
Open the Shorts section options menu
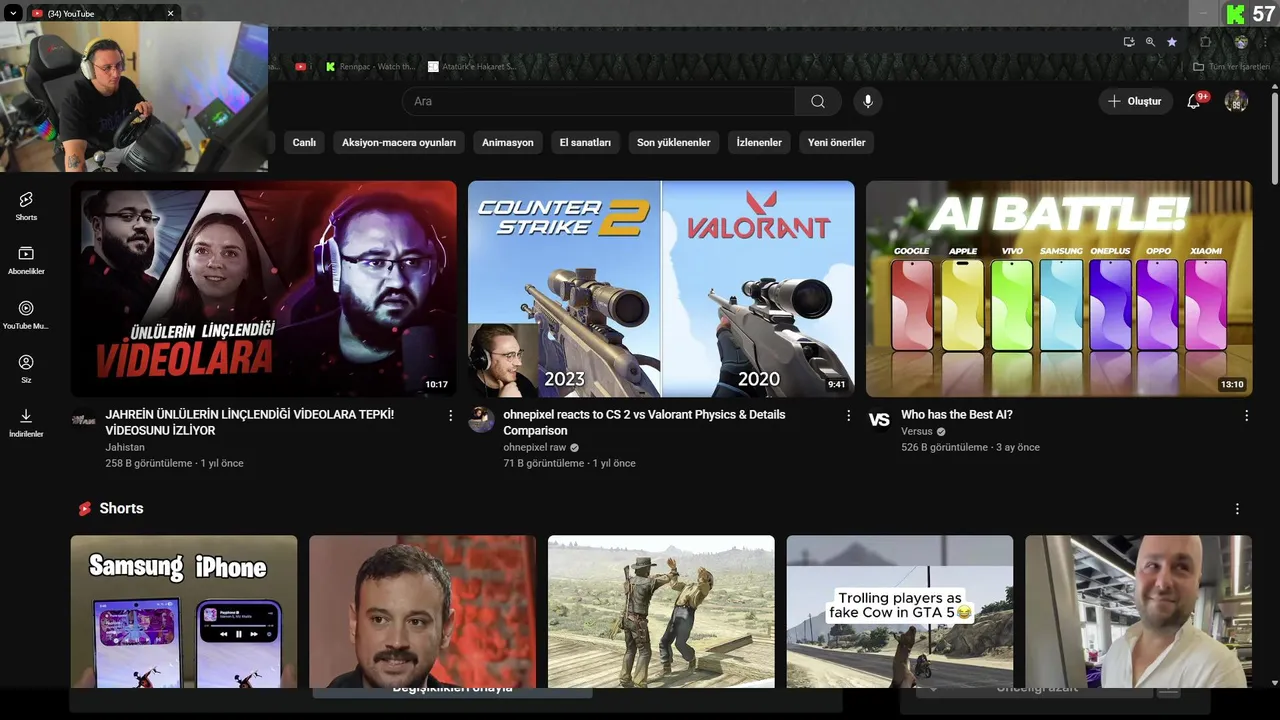click(1237, 509)
